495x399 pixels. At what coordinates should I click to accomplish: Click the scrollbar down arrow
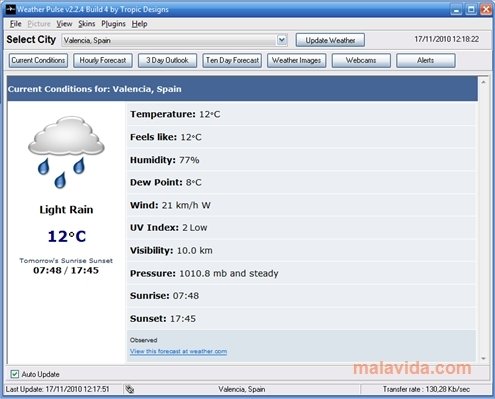coord(483,359)
